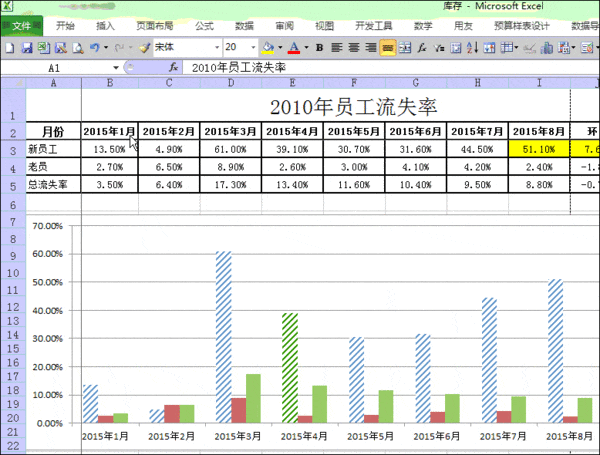Open the font name dropdown showing 宋体
Screen dimensions: 600x455
click(x=217, y=48)
